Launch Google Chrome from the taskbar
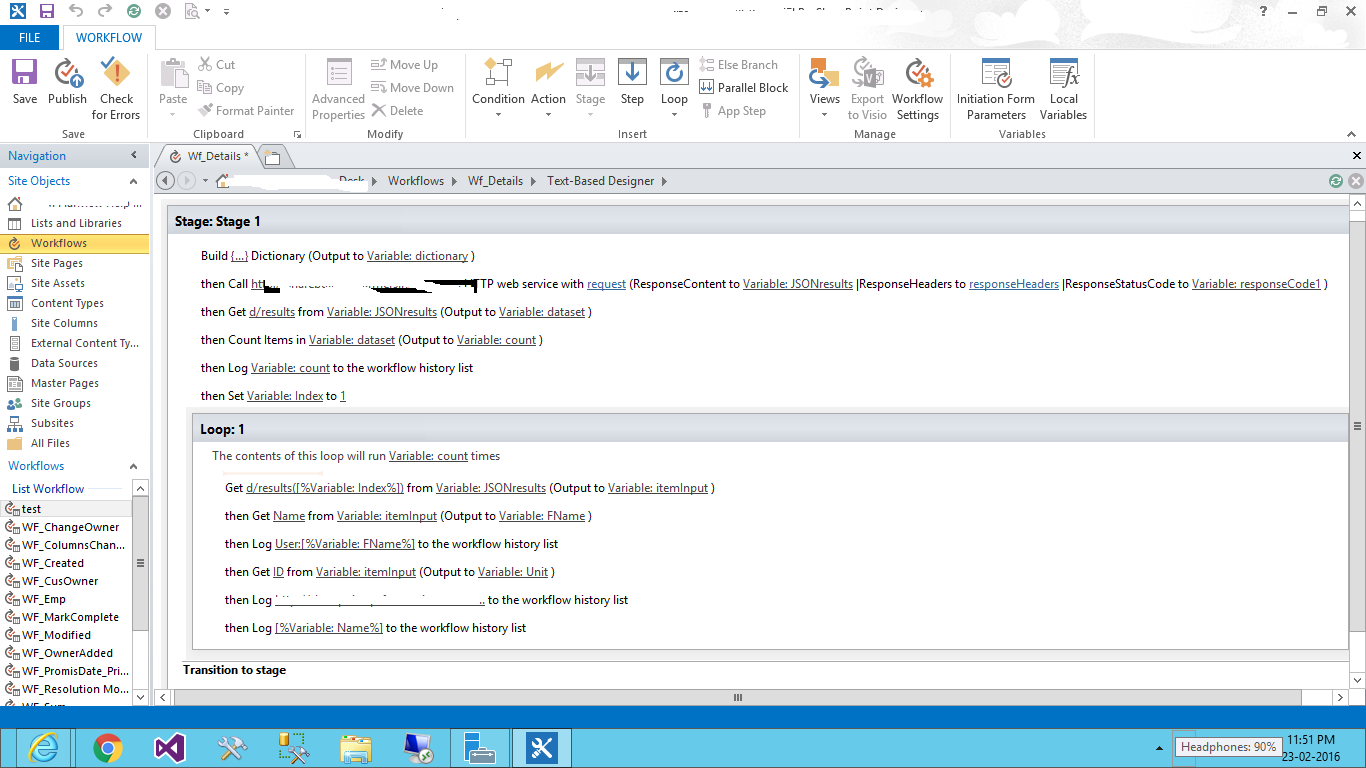The image size is (1366, 768). click(107, 747)
